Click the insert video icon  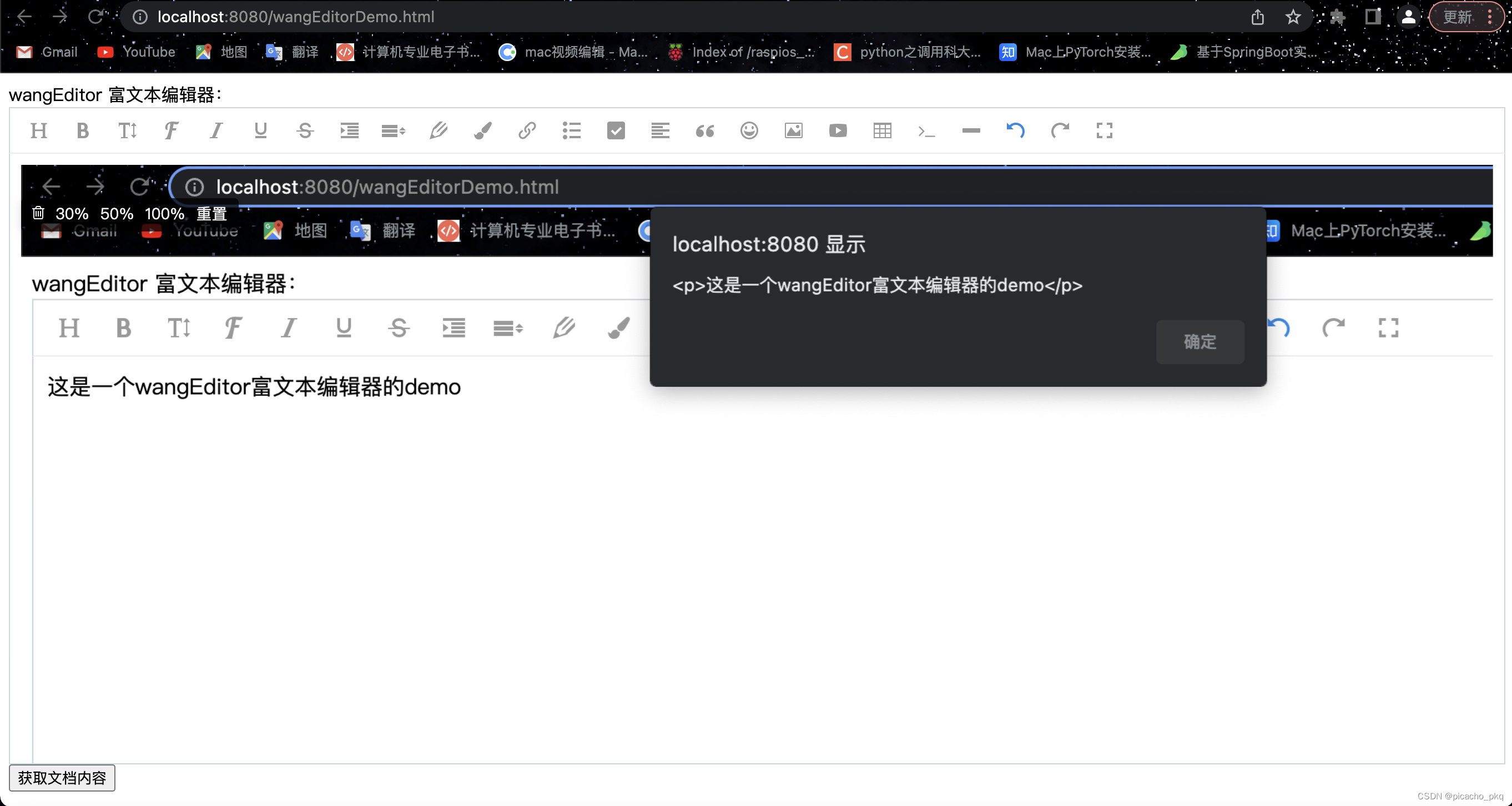(838, 130)
